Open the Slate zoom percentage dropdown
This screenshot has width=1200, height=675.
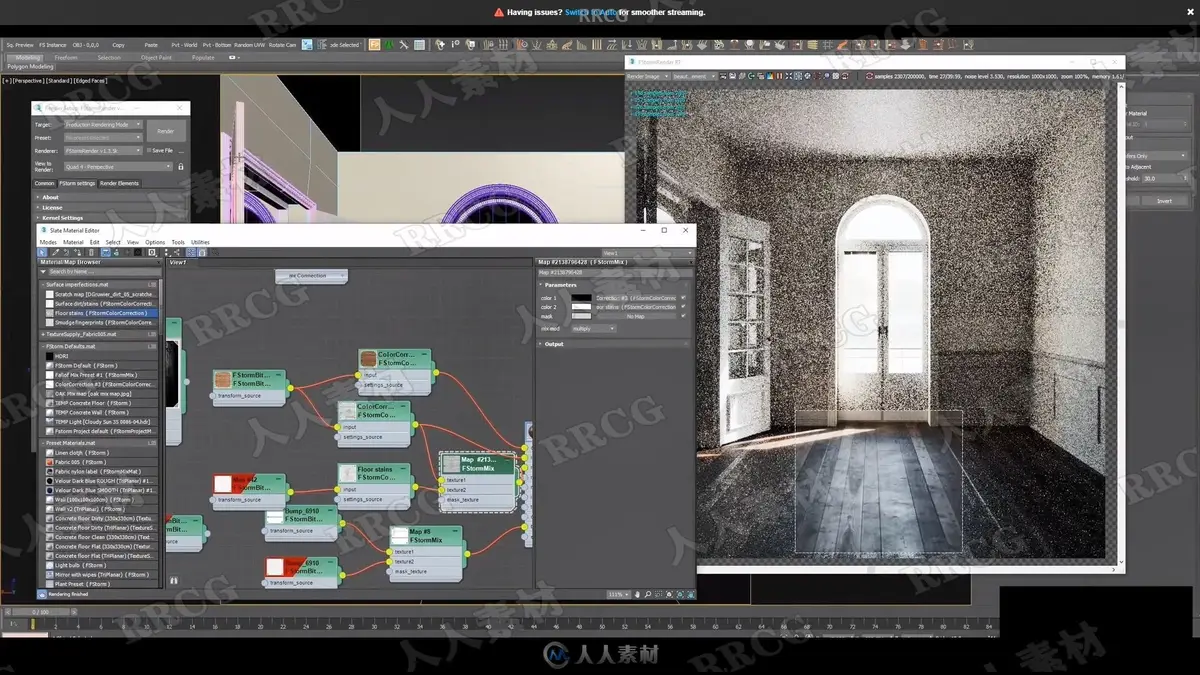click(x=619, y=594)
